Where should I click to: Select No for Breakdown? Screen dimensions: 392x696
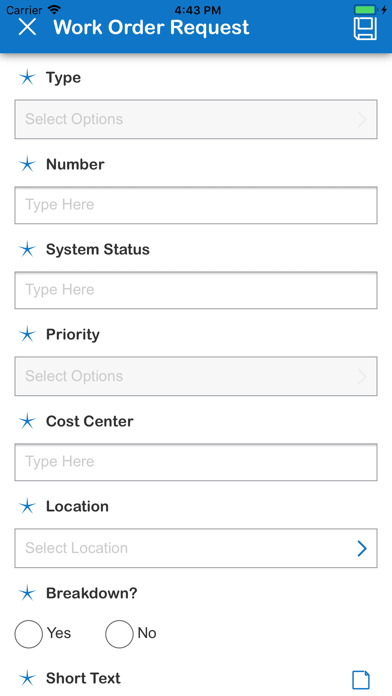point(119,634)
